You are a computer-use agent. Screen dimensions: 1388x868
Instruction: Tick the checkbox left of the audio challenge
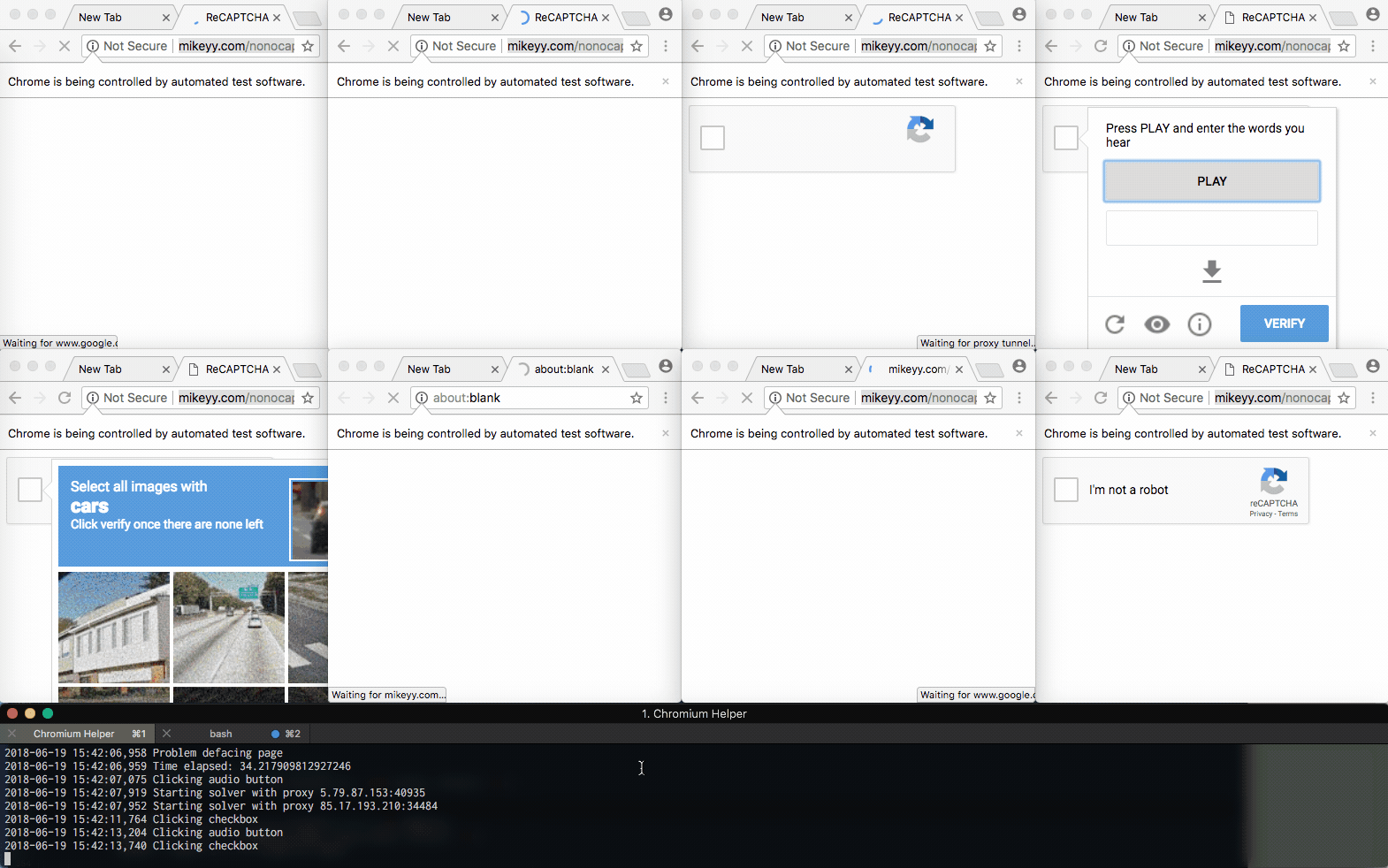pos(1066,138)
